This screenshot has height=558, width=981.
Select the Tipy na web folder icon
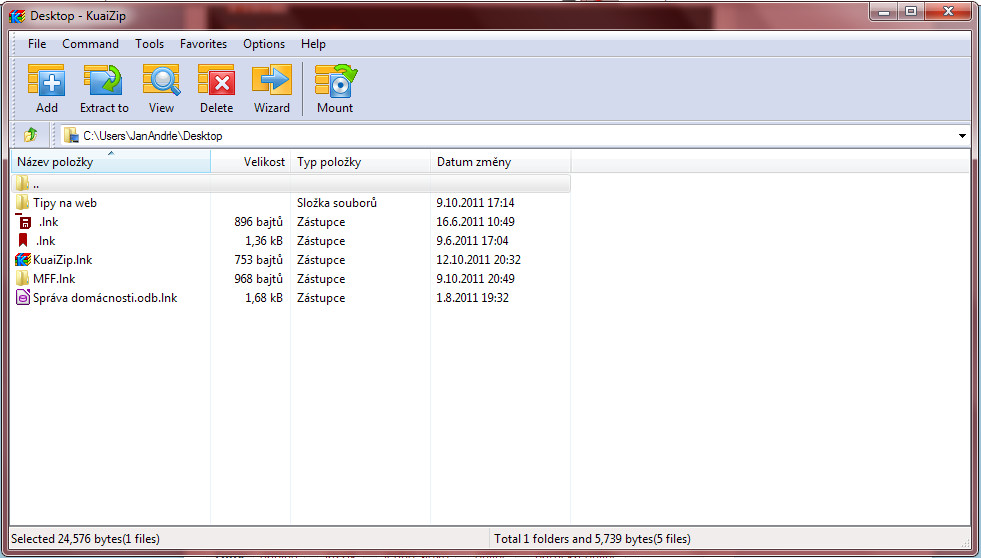coord(23,203)
